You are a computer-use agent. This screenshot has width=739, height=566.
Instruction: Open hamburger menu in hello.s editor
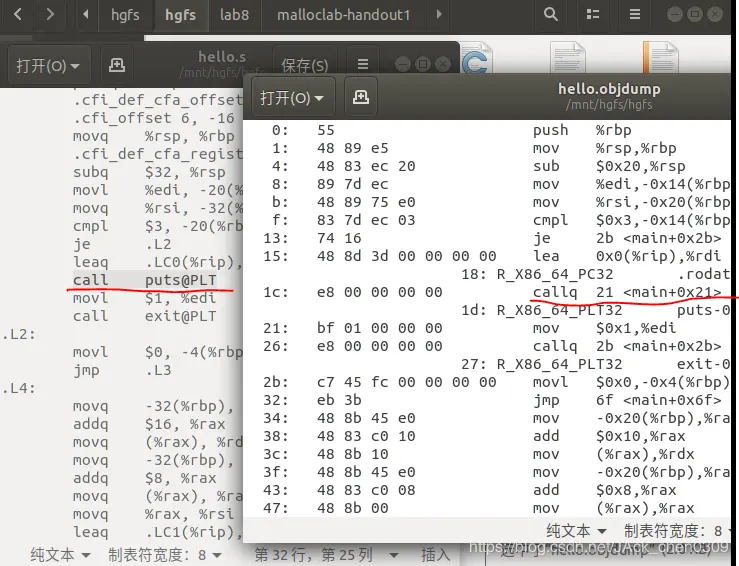362,64
